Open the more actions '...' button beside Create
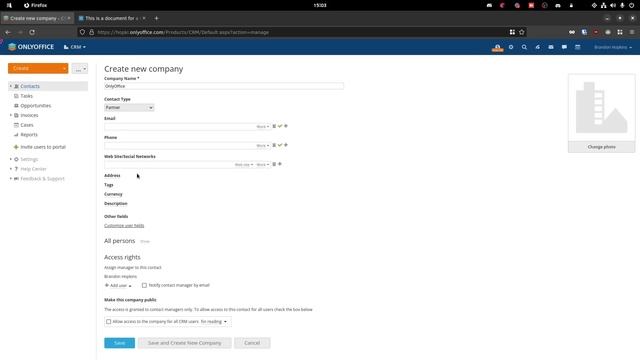 click(x=80, y=69)
